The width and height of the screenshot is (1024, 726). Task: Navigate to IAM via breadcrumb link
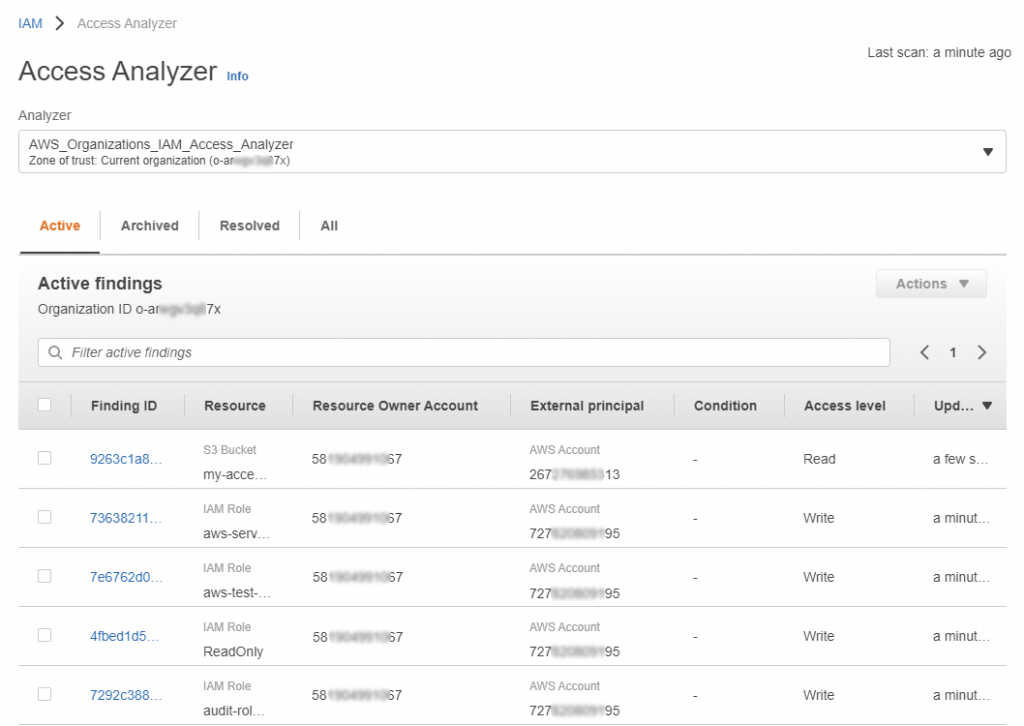coord(30,24)
